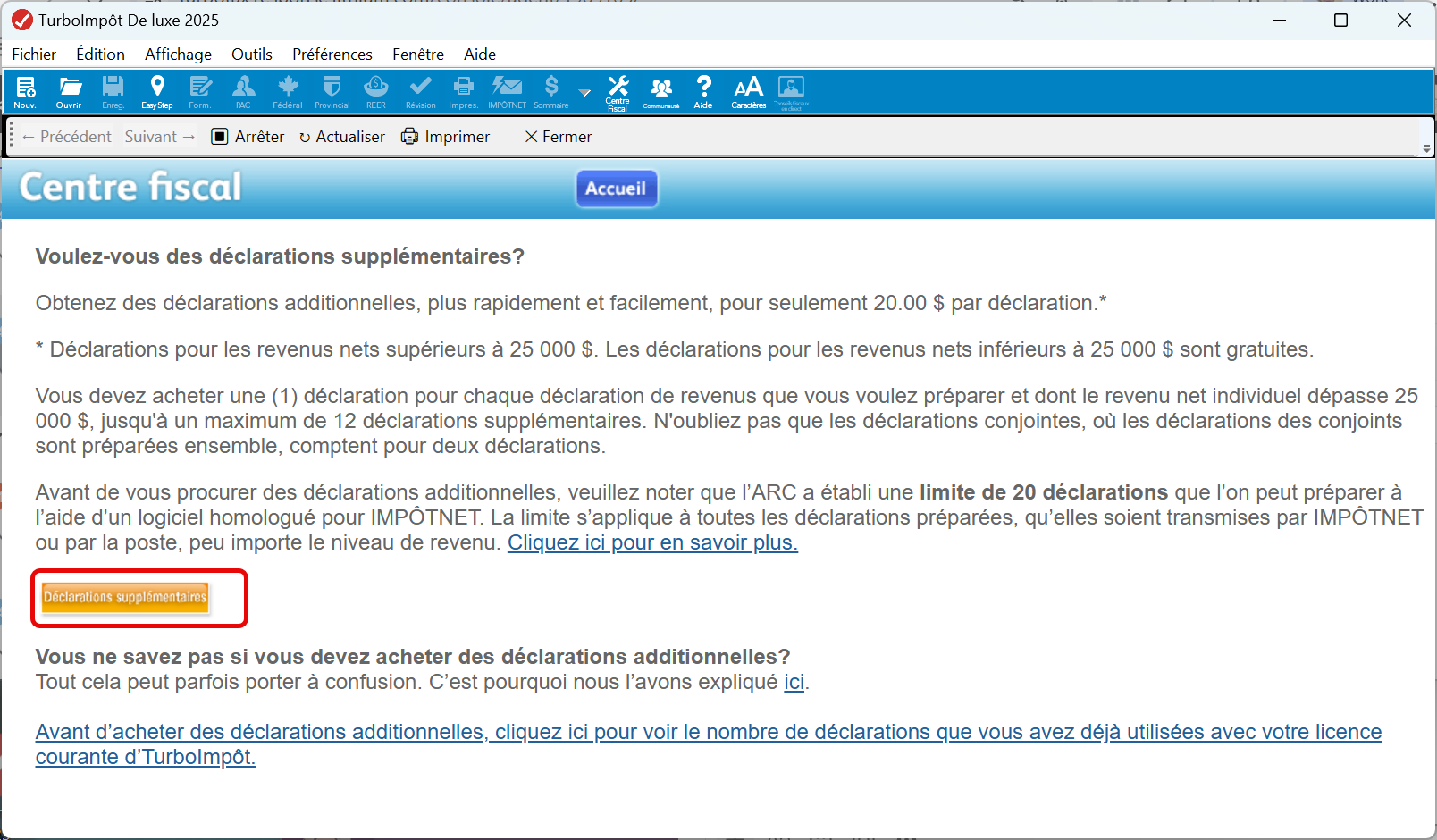Viewport: 1437px width, 840px height.
Task: Open the Conseils fiscaux en direct icon
Action: point(791,91)
